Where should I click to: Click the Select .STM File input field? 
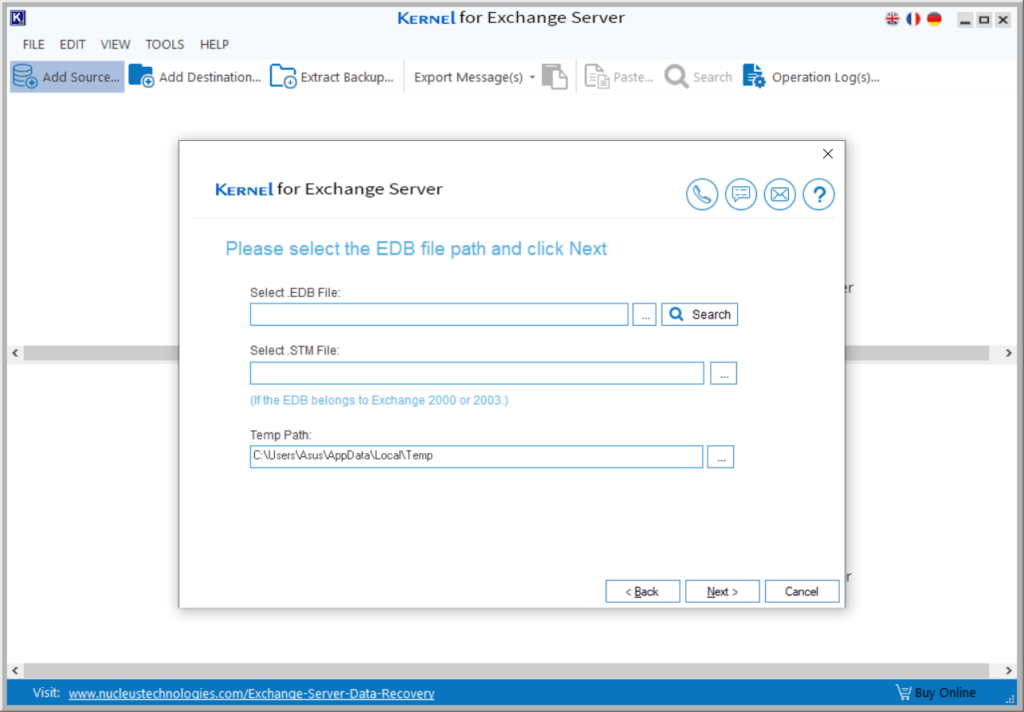tap(477, 373)
